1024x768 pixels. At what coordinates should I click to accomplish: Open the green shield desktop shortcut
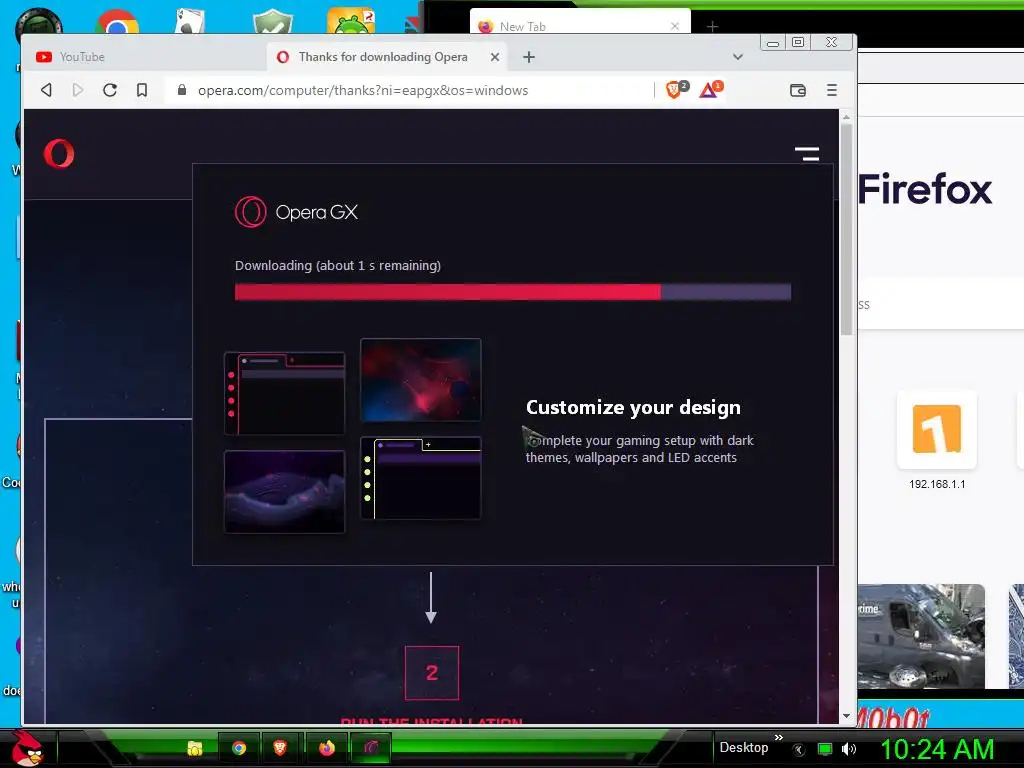[273, 21]
